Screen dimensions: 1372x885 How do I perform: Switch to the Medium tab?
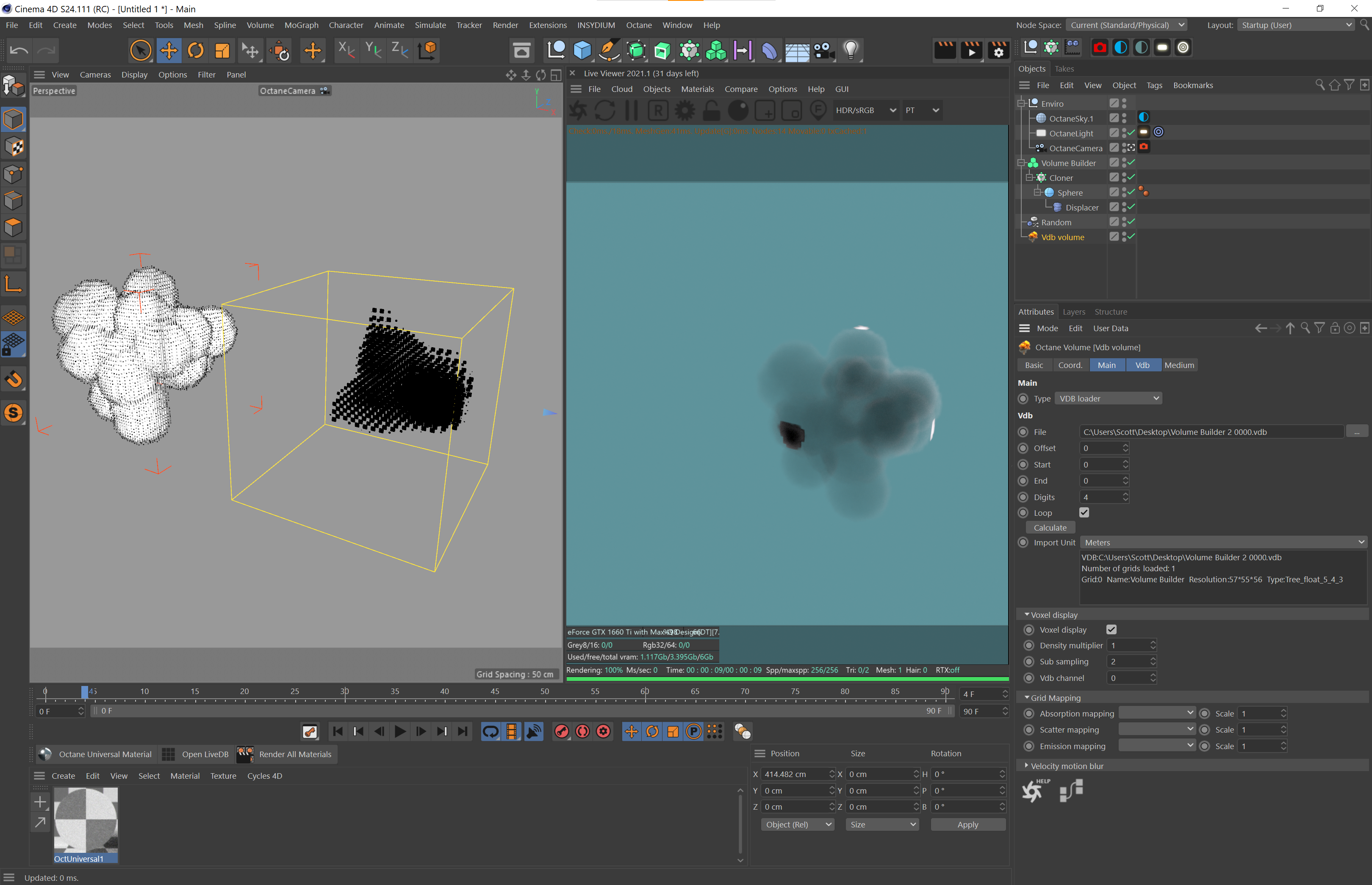tap(1179, 365)
